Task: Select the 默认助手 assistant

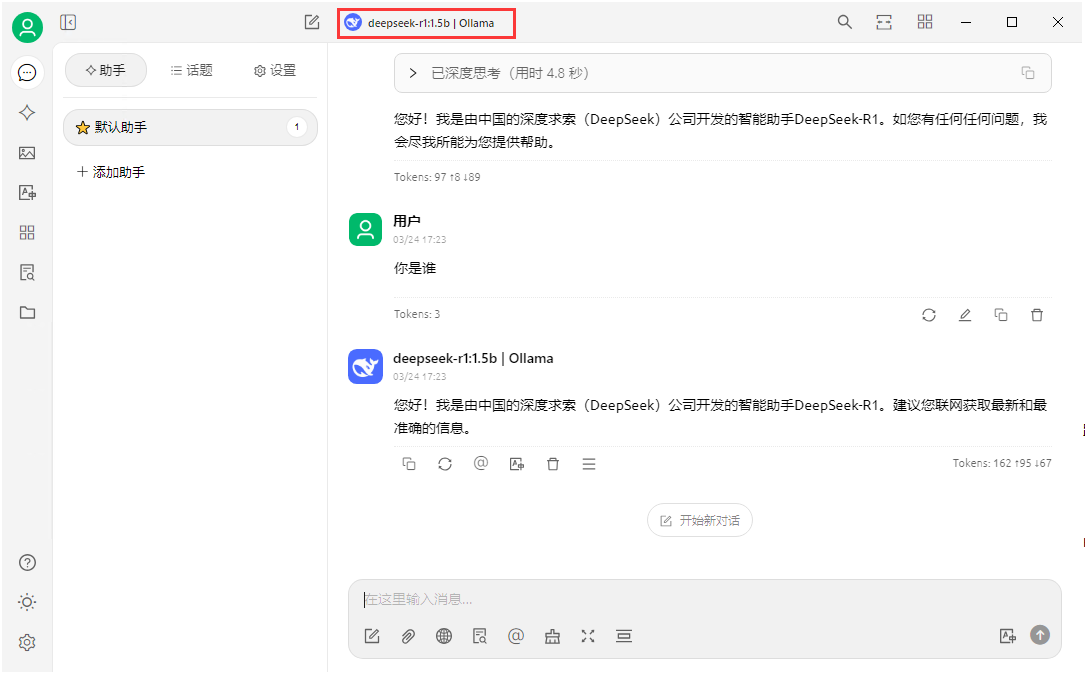Action: click(190, 127)
